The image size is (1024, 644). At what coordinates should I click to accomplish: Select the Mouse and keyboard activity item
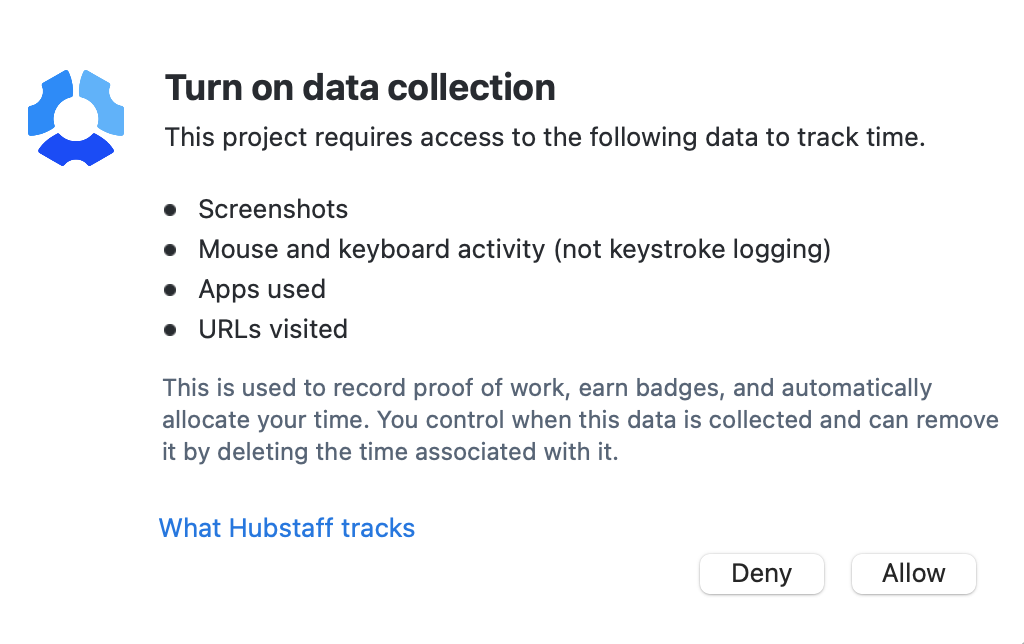pos(515,250)
